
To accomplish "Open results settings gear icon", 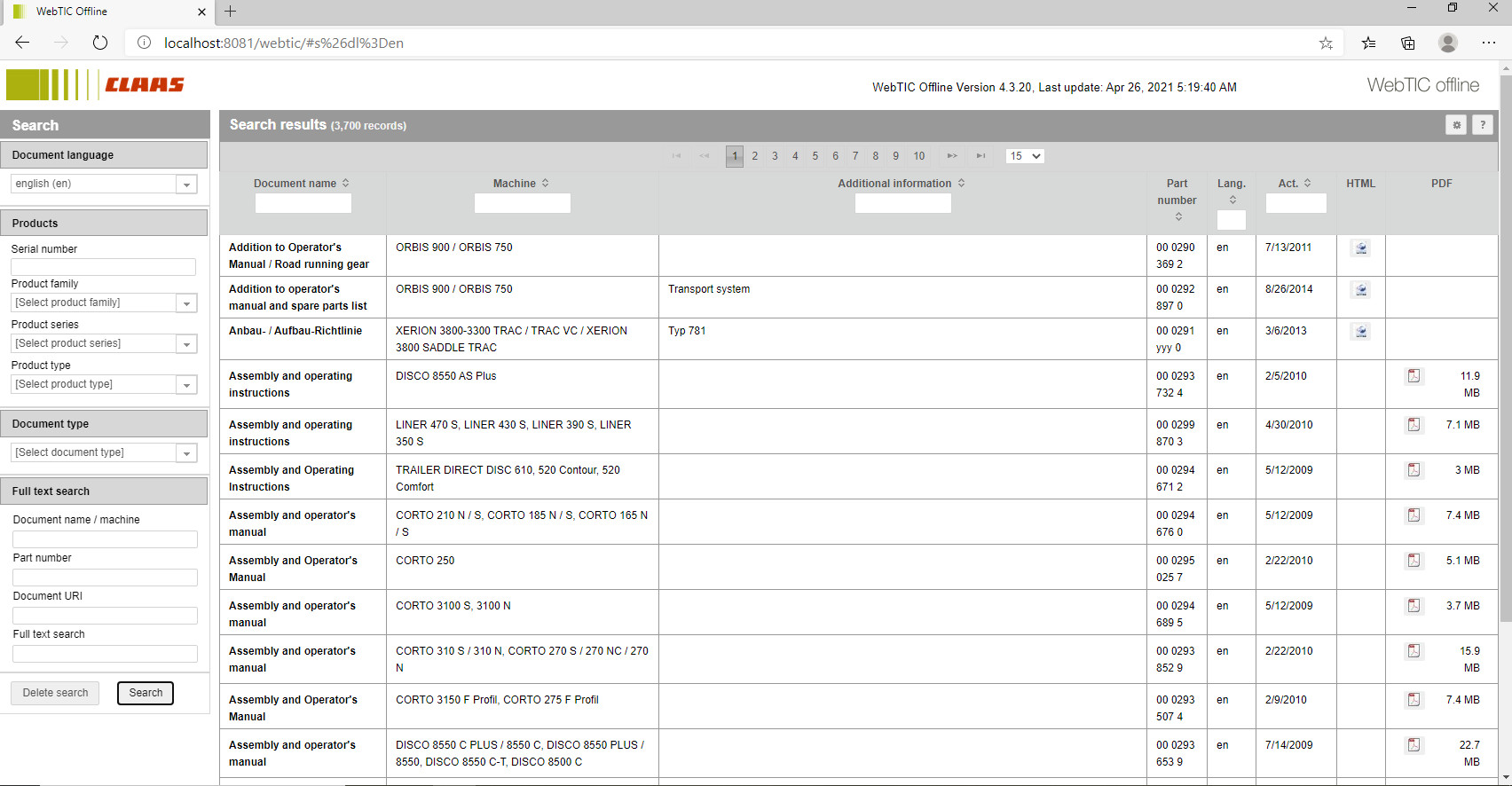I will click(1456, 125).
